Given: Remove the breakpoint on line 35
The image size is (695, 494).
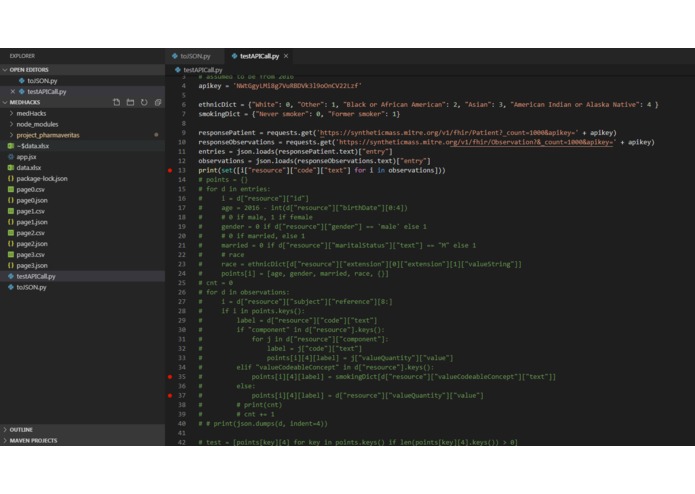Looking at the screenshot, I should pos(170,377).
